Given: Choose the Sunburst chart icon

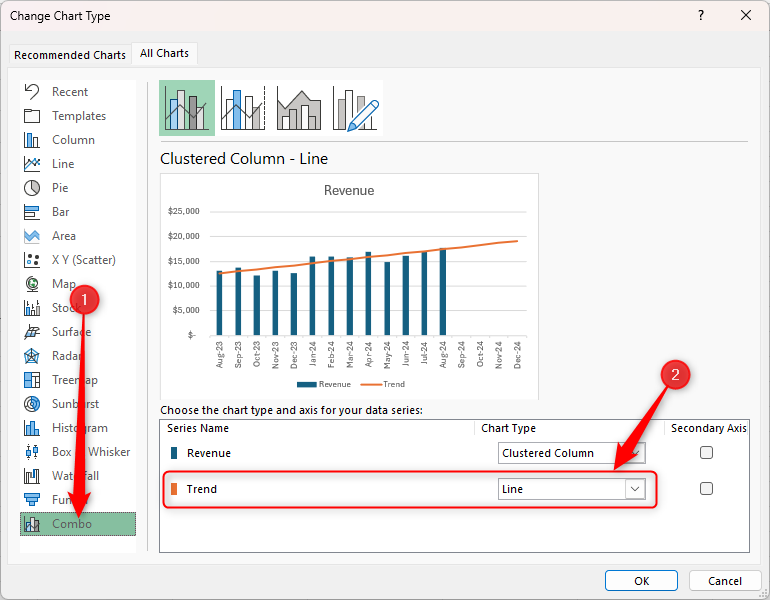Looking at the screenshot, I should [32, 404].
